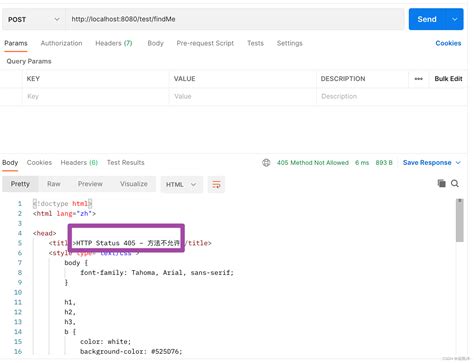Screen dimensions: 474x363
Task: Click the doctype html line
Action: click(x=62, y=204)
